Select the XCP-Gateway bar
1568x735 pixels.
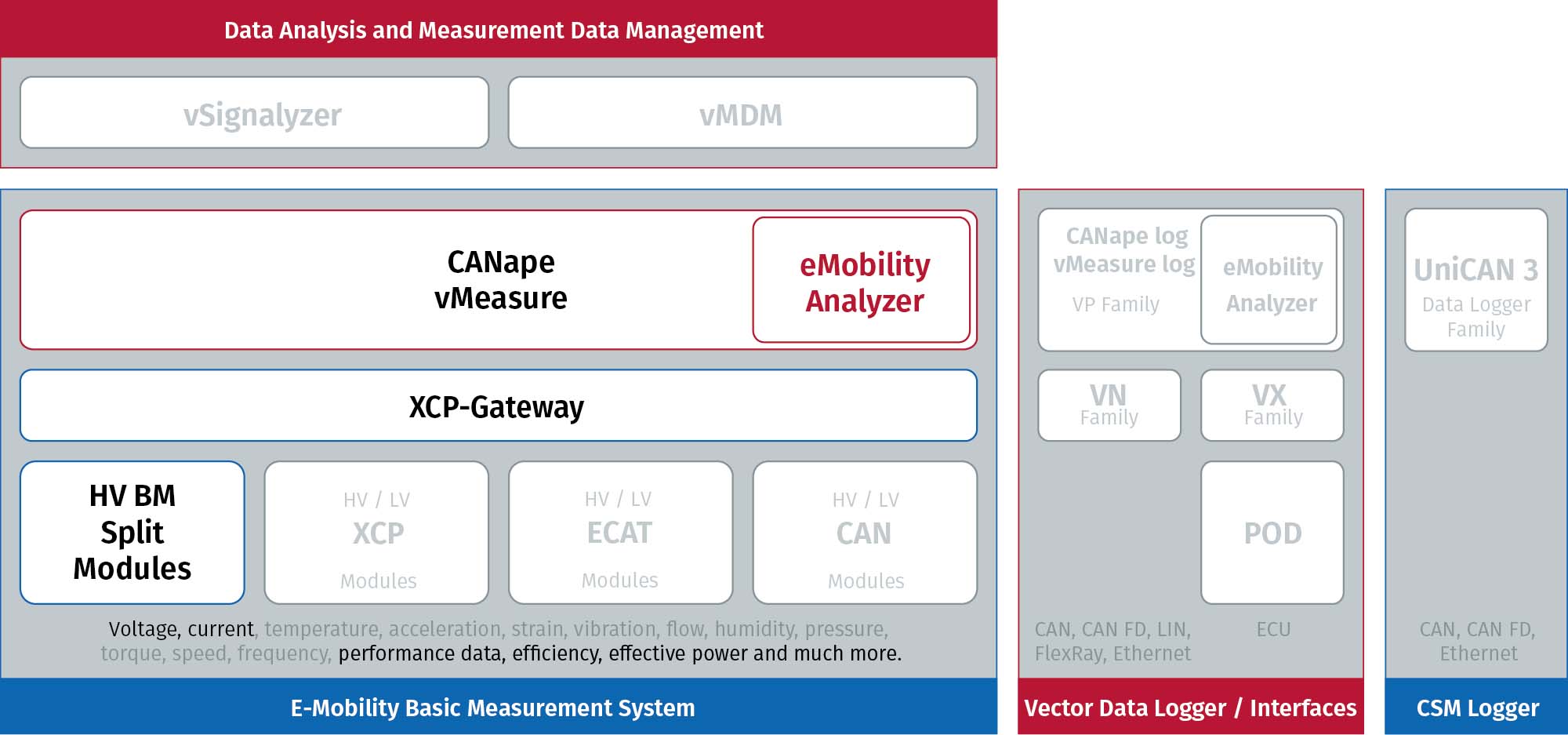tap(499, 406)
